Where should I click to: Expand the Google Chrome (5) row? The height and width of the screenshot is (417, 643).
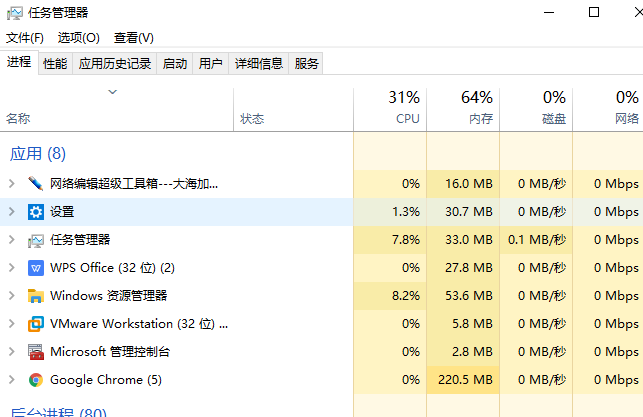coord(11,380)
